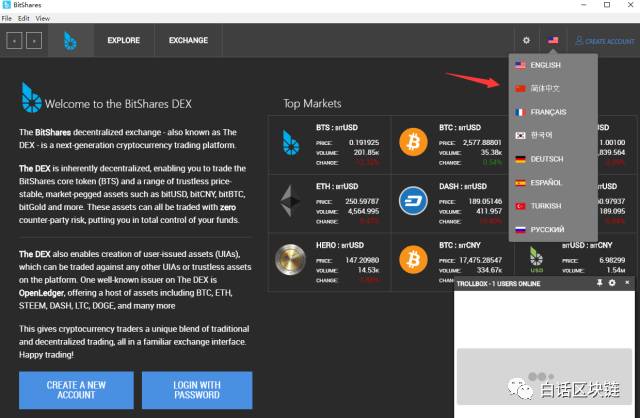Close the Trollbox chat panel
The width and height of the screenshot is (640, 418).
(627, 284)
